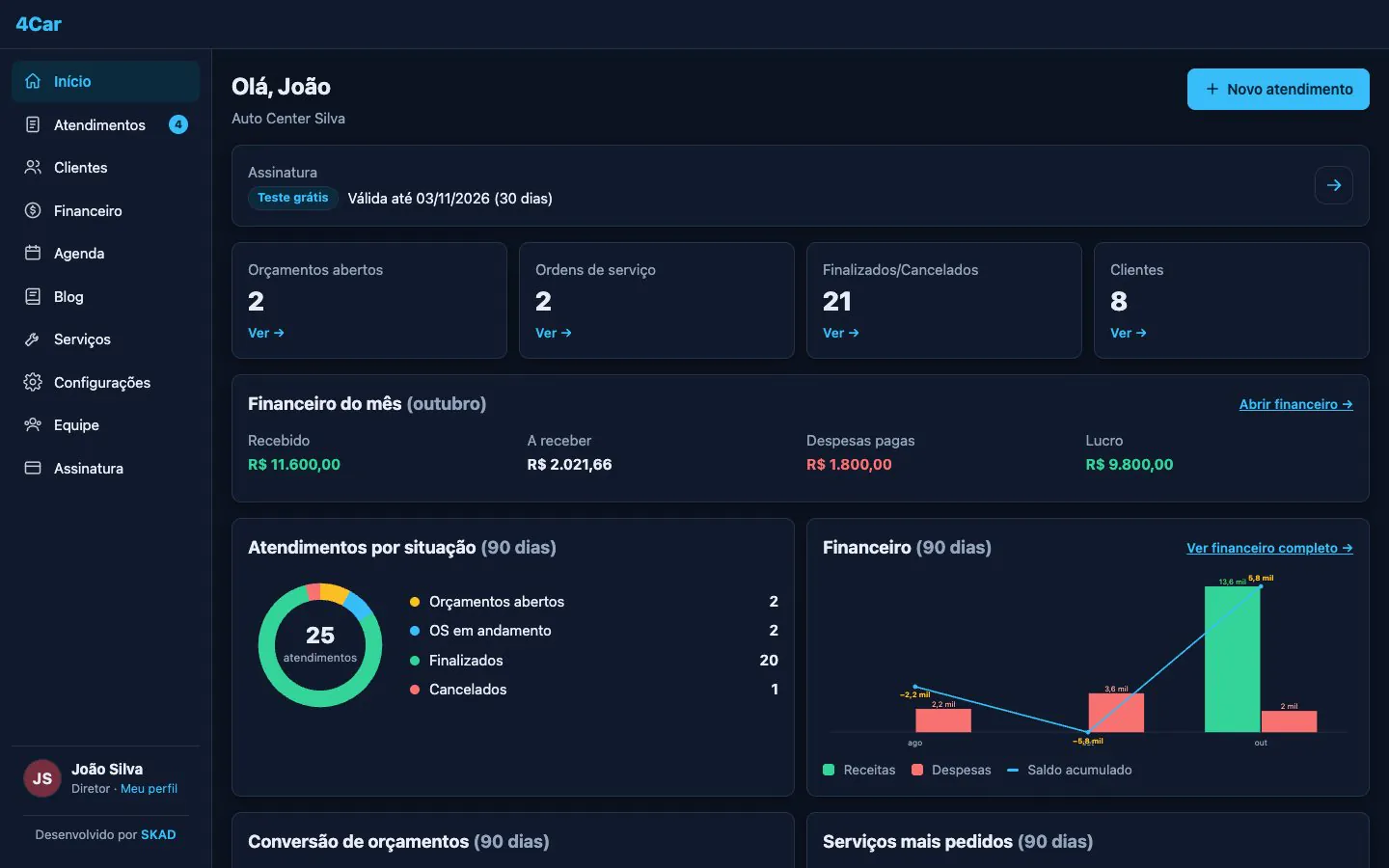
Task: Click the Novo atendimento button
Action: pyautogui.click(x=1278, y=89)
